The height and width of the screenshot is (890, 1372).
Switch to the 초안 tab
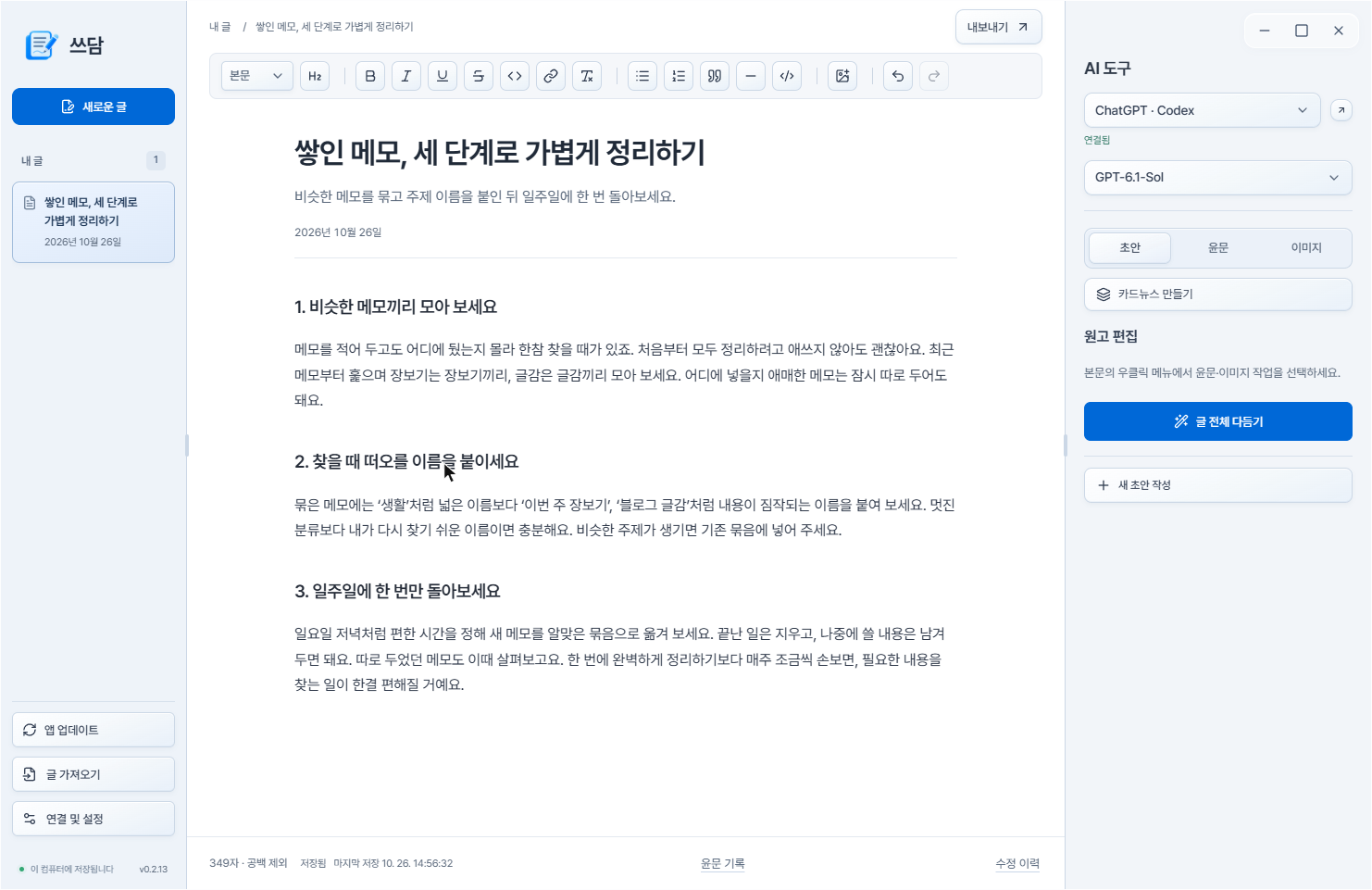[x=1130, y=248]
